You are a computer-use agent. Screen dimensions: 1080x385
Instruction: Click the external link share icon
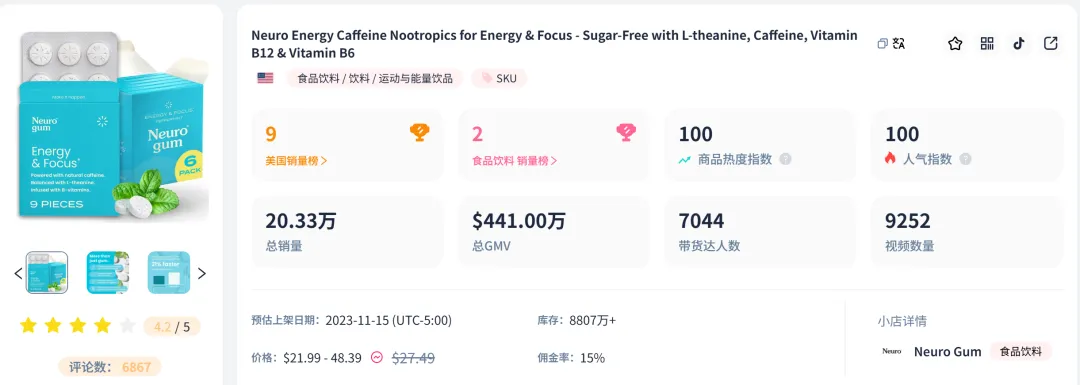point(1050,44)
